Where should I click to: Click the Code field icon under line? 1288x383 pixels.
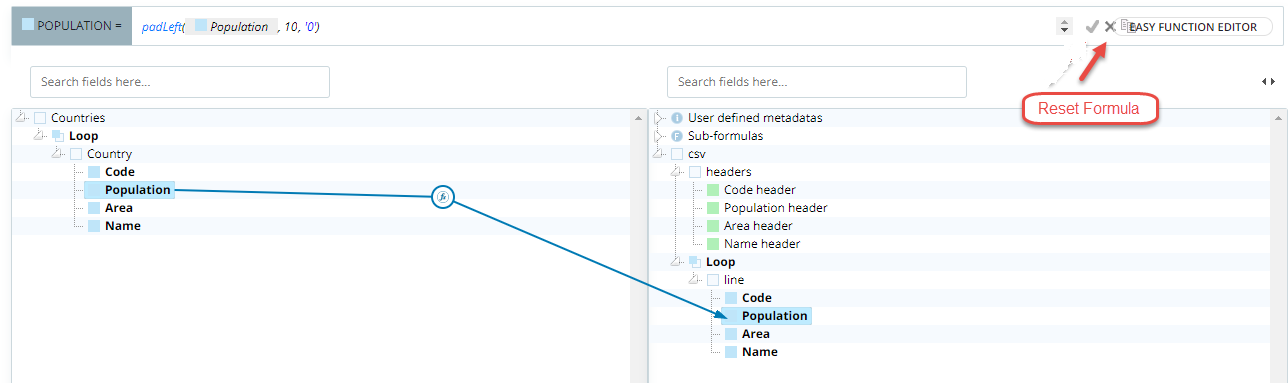(x=731, y=298)
